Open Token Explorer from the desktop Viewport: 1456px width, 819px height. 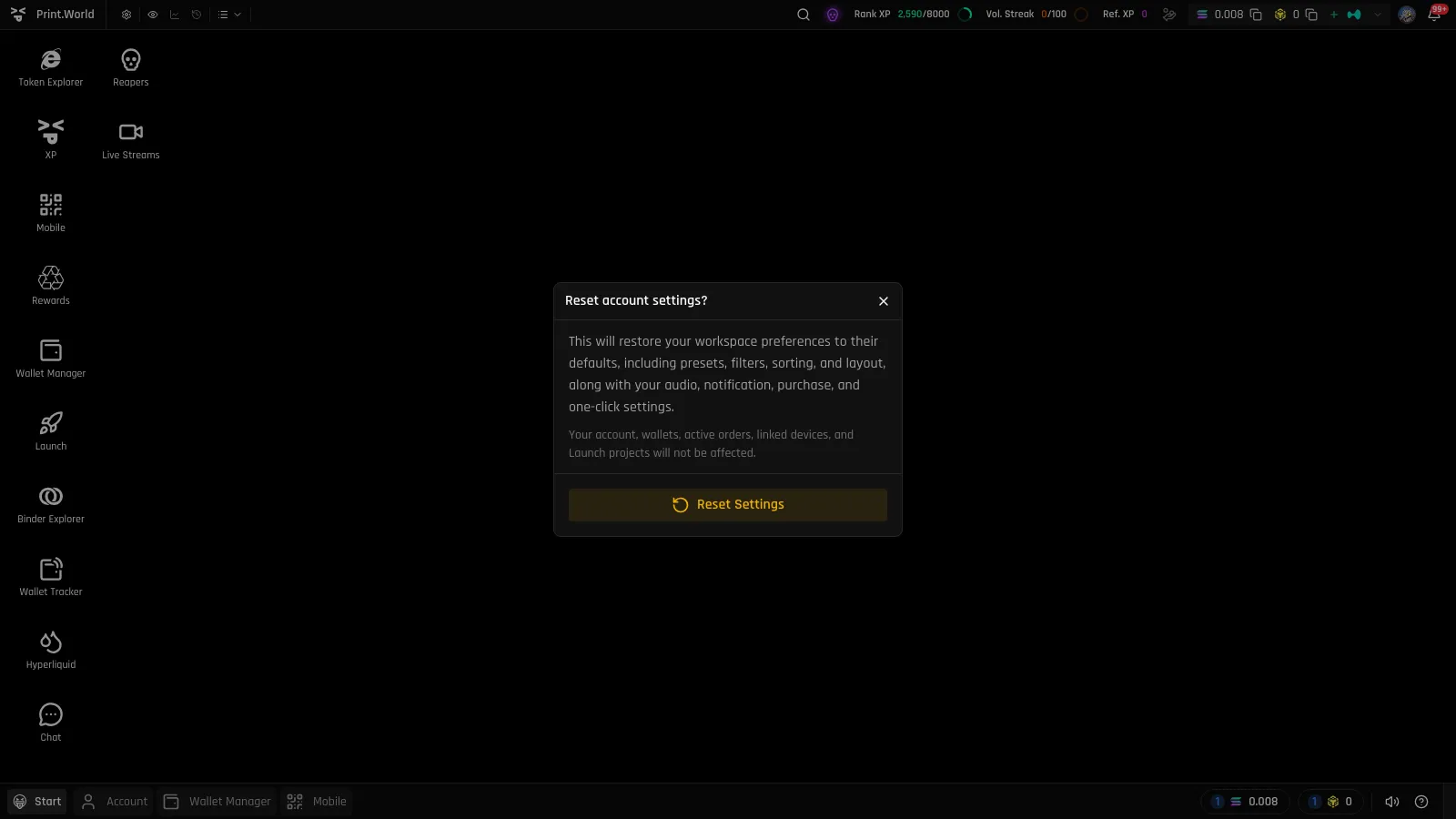[x=51, y=68]
